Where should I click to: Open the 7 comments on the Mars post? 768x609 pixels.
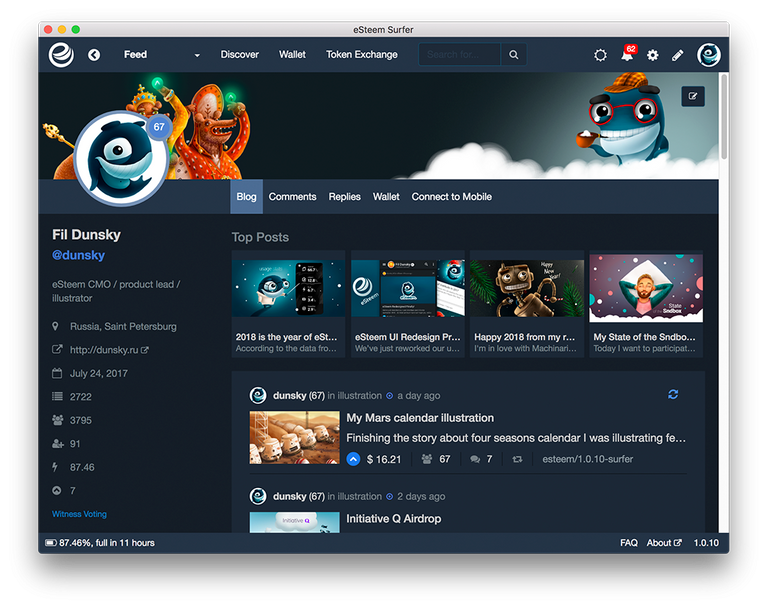tap(481, 459)
